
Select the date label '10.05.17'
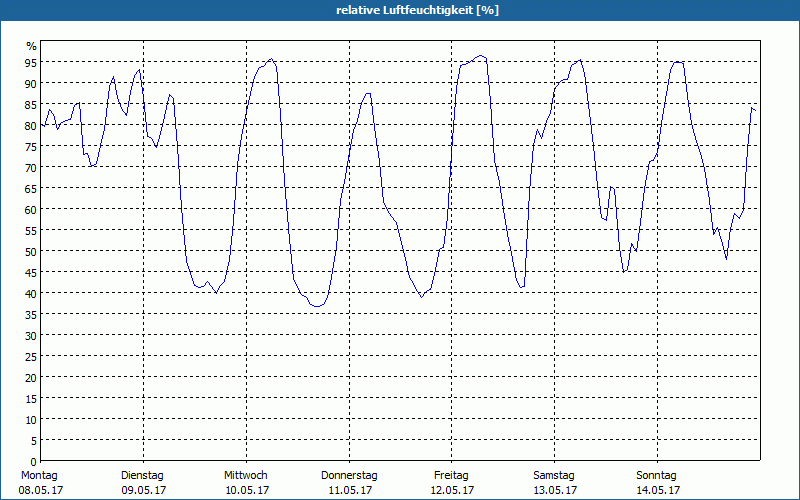pyautogui.click(x=246, y=490)
